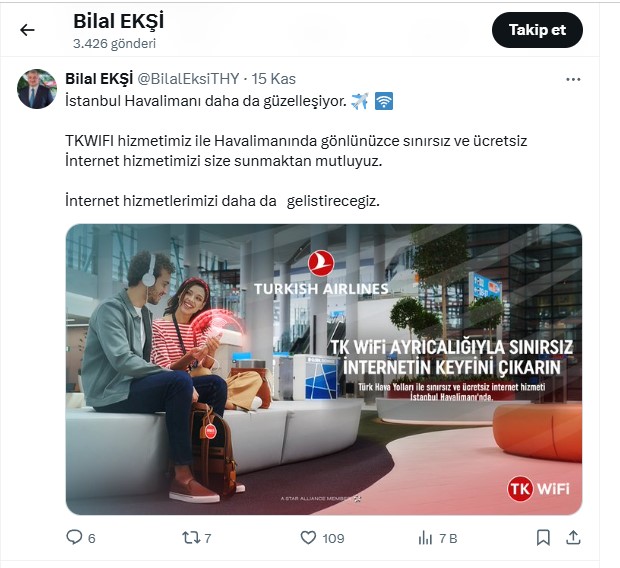Share the post via upload arrow icon

[573, 537]
